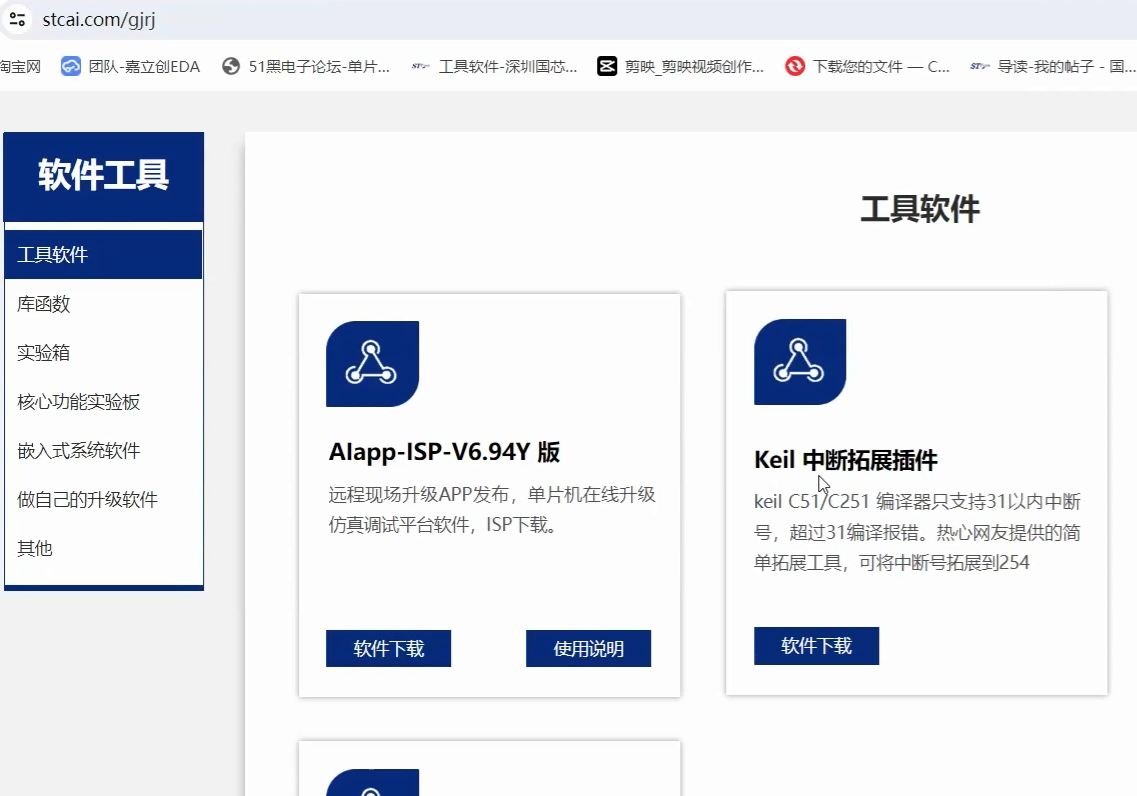
Task: Click the Keil 中断拓展插件 title
Action: (x=845, y=460)
